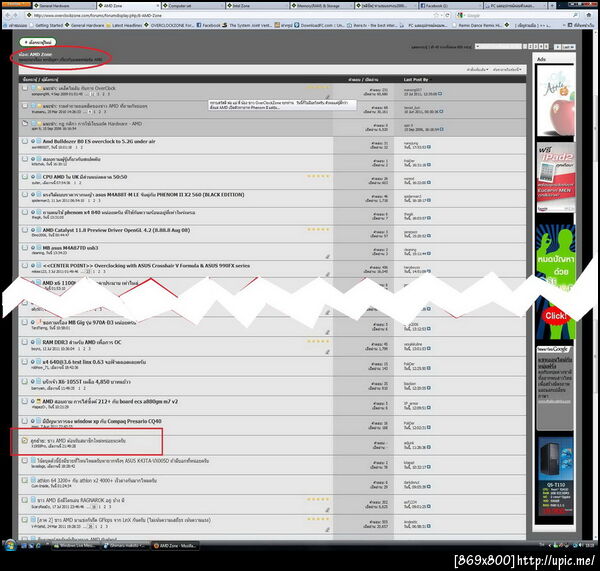Open x4 640@3.6 test linx 0.63 thread
Viewport: 600px width, 571px height.
click(x=94, y=362)
